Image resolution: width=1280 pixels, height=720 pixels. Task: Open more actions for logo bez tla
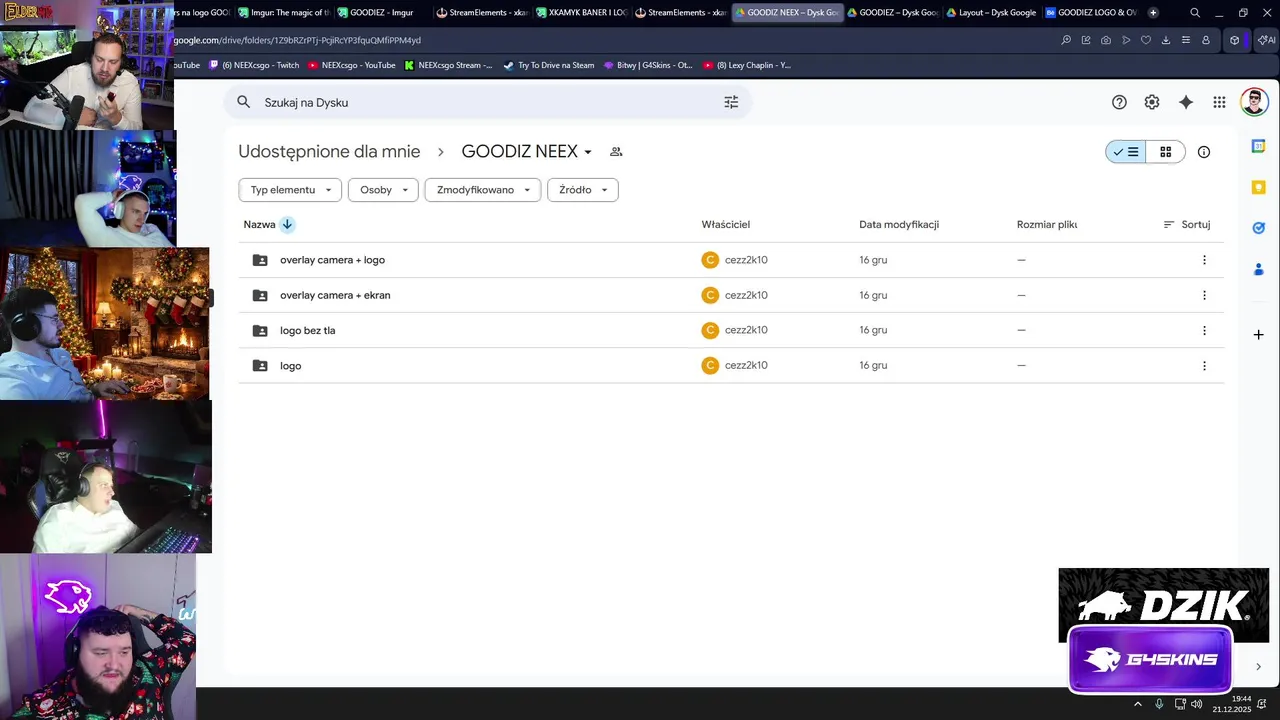(x=1204, y=330)
